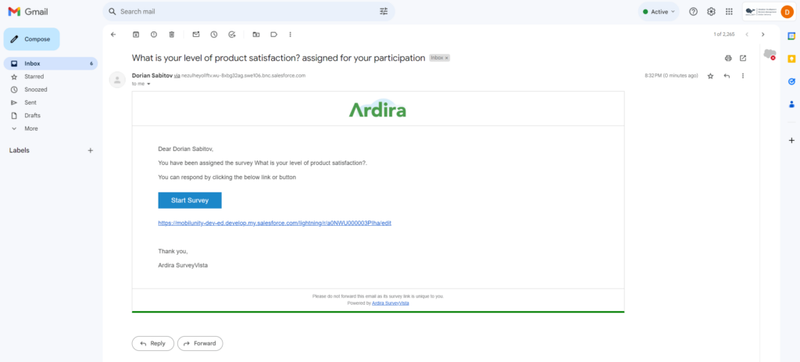The height and width of the screenshot is (362, 800).
Task: Click the Ardira logo in email
Action: click(378, 109)
